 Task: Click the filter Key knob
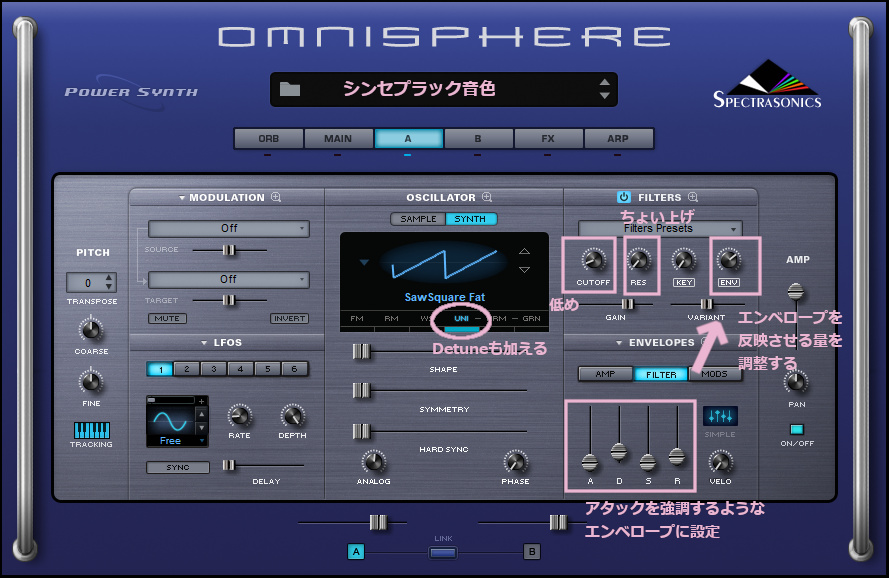(684, 260)
